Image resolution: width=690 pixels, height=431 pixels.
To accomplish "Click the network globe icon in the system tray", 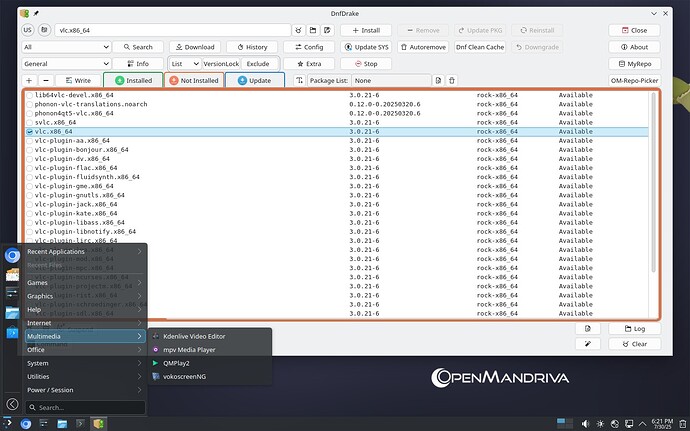I will [615, 424].
